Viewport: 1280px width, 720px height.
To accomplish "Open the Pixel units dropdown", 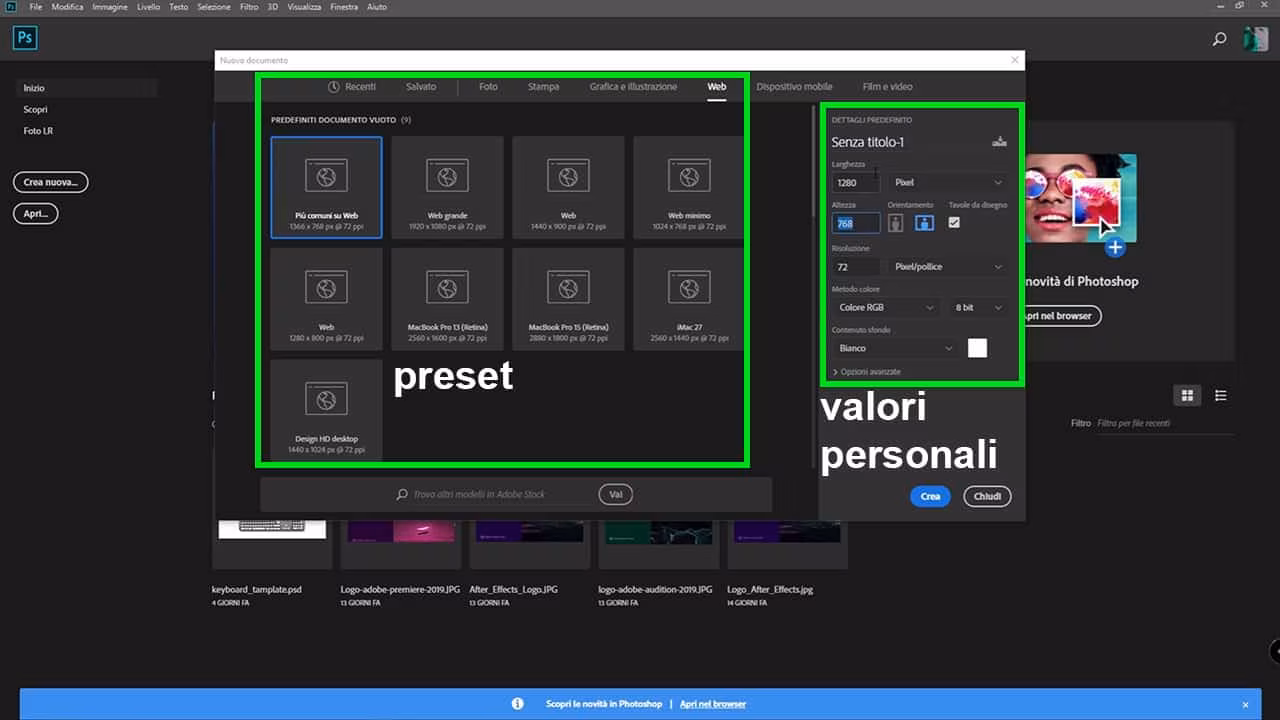I will pyautogui.click(x=947, y=182).
